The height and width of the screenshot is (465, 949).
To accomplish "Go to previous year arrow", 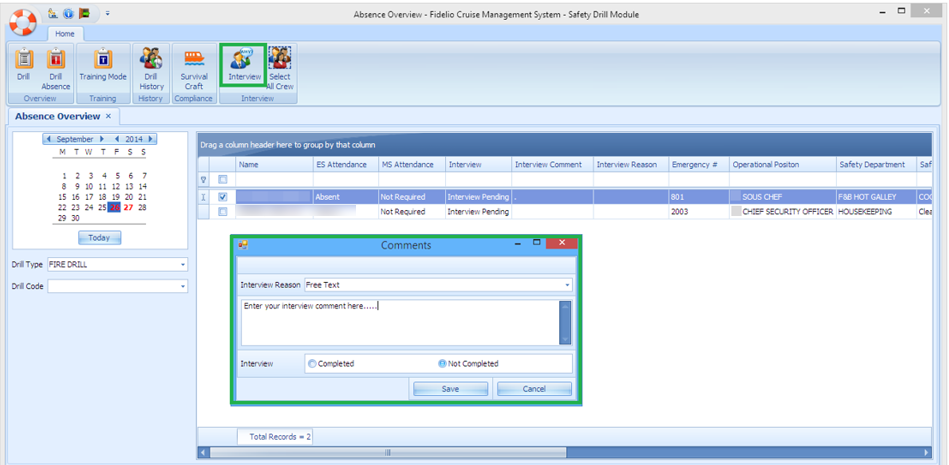I will tap(117, 139).
